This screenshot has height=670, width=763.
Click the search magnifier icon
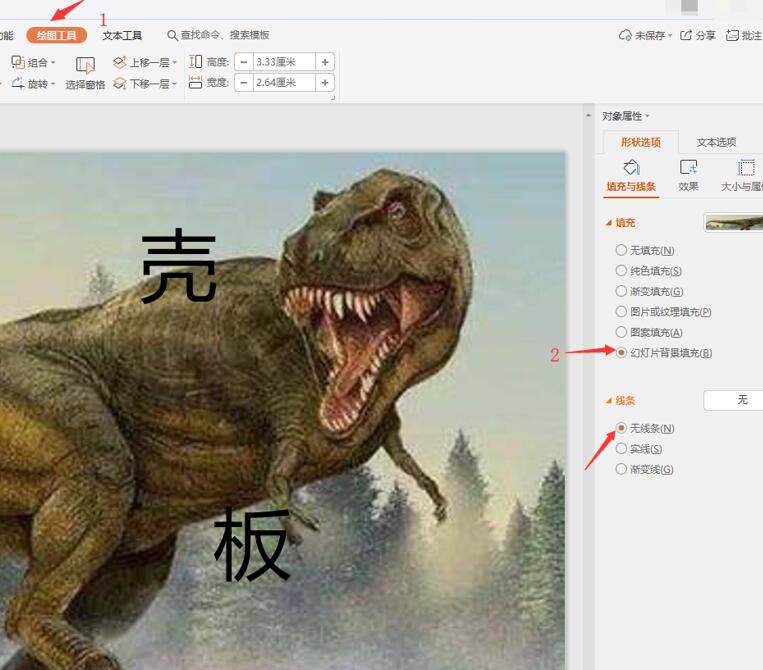tap(172, 35)
